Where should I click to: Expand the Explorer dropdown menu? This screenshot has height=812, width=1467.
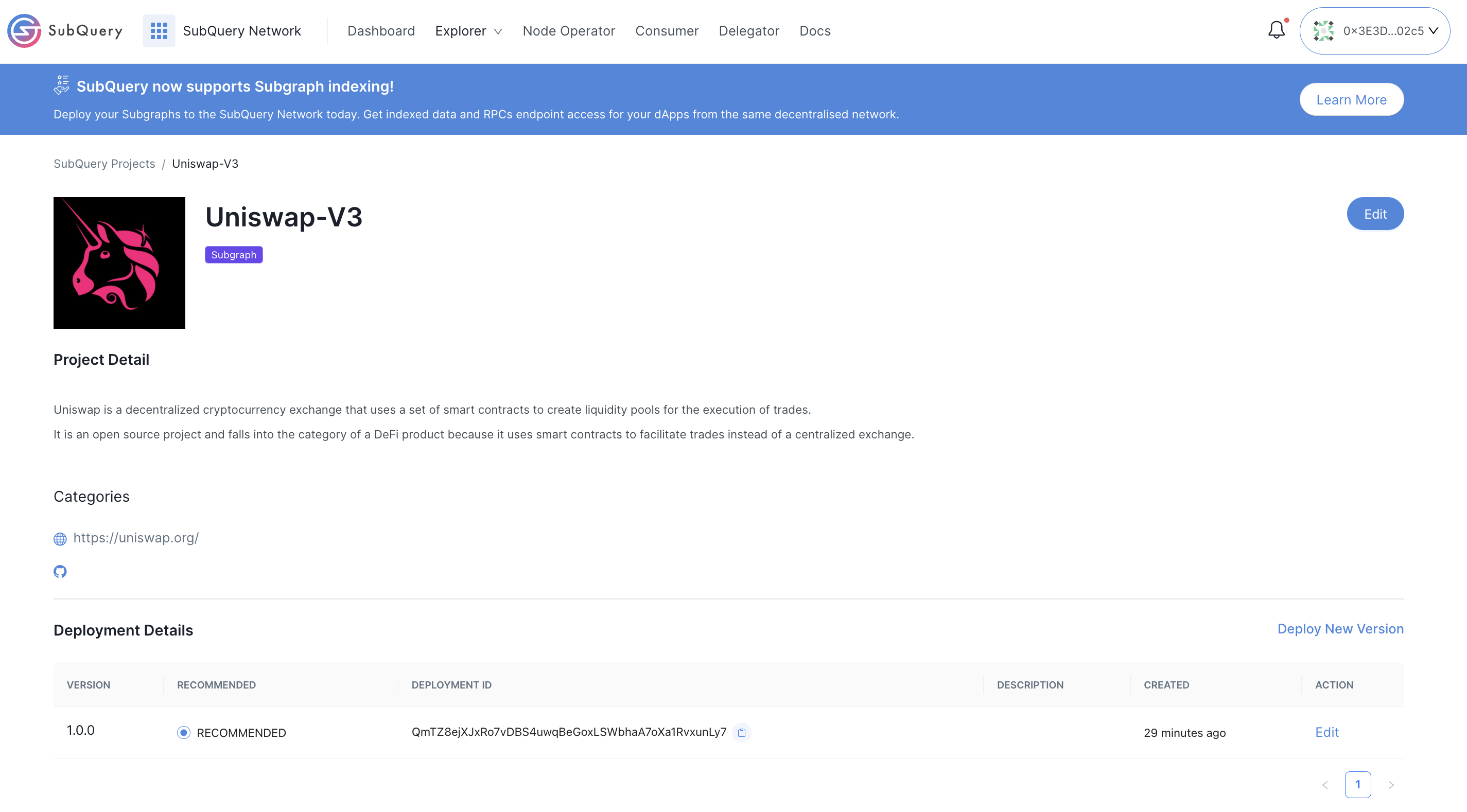467,30
